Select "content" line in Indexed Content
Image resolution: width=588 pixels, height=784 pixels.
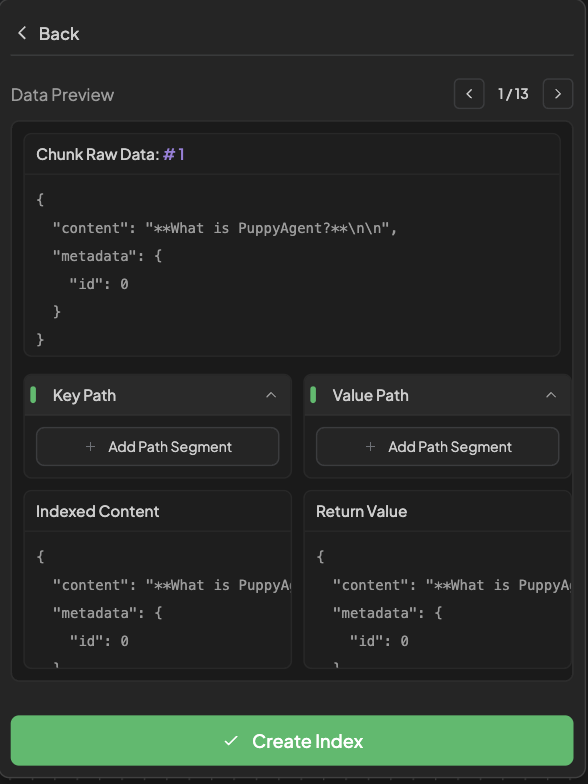(x=172, y=585)
